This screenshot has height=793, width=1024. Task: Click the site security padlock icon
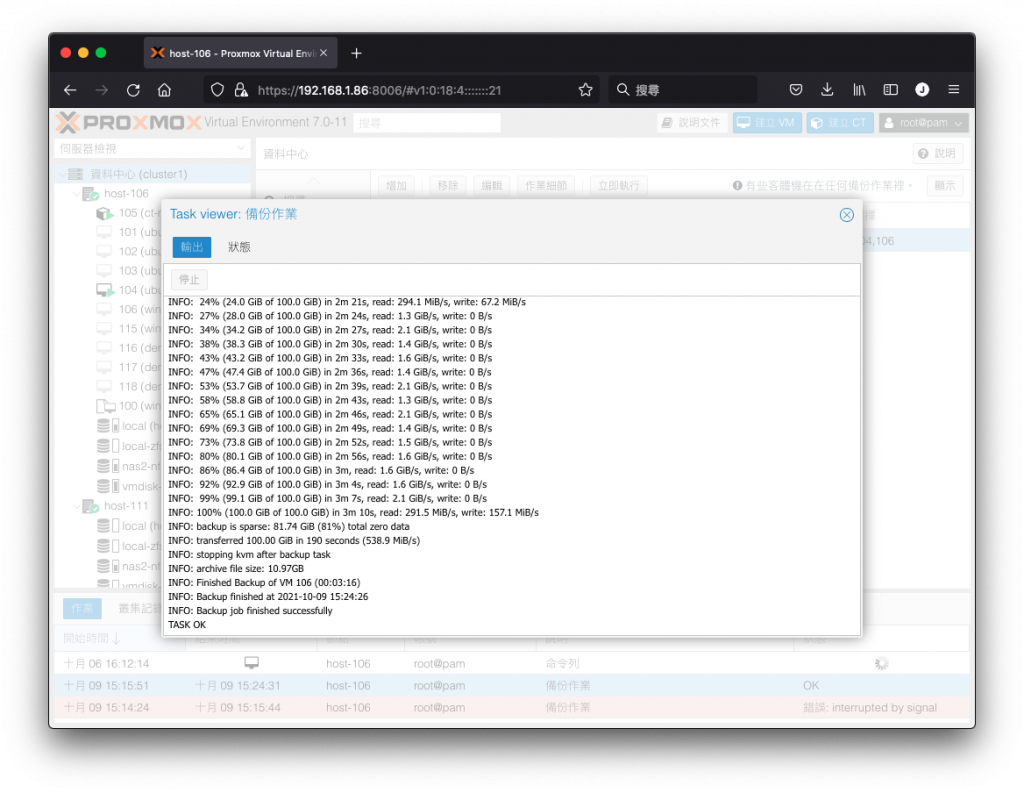241,90
